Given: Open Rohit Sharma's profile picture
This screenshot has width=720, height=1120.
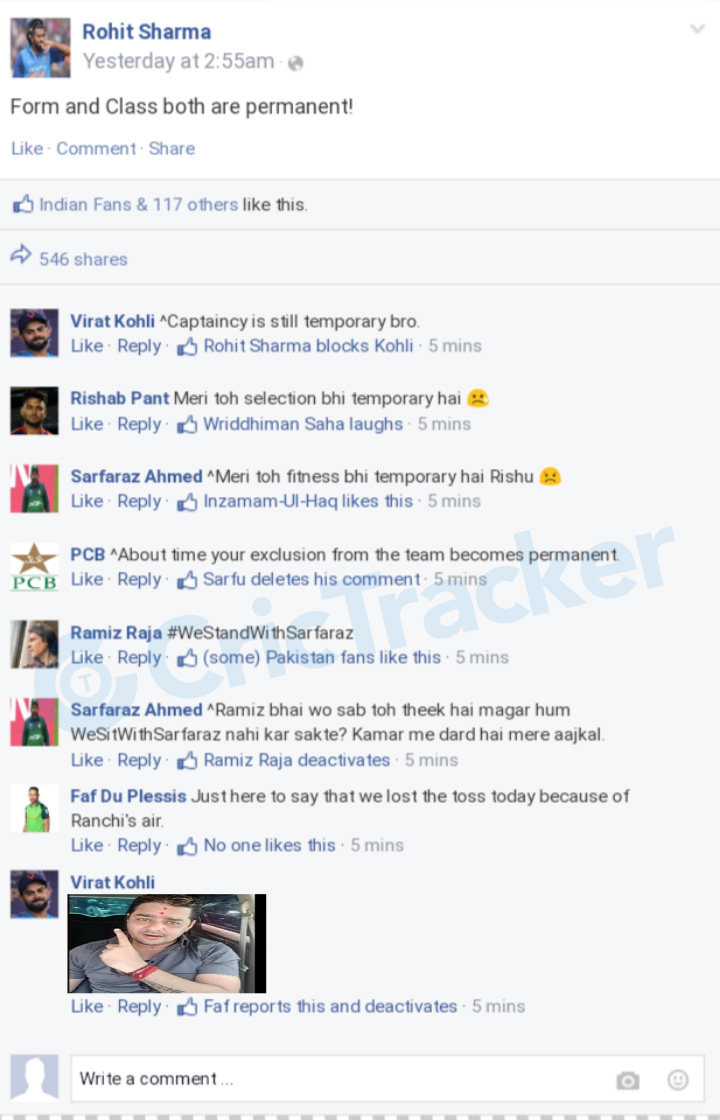Looking at the screenshot, I should coord(40,47).
